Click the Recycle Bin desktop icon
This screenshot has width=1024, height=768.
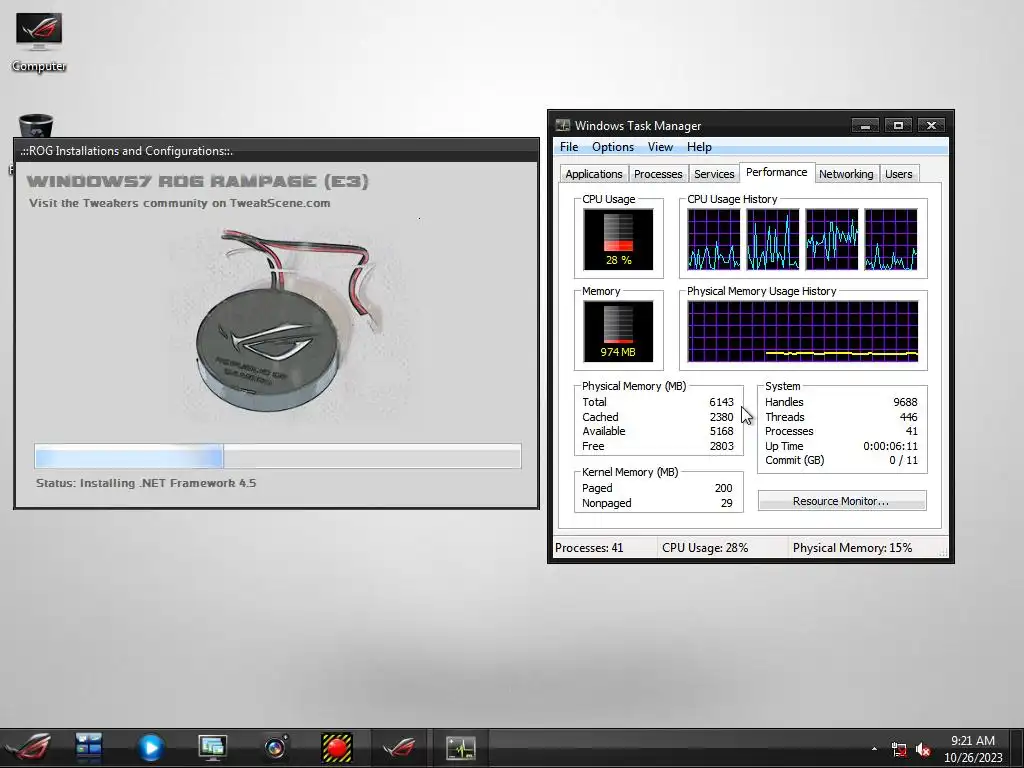[36, 125]
